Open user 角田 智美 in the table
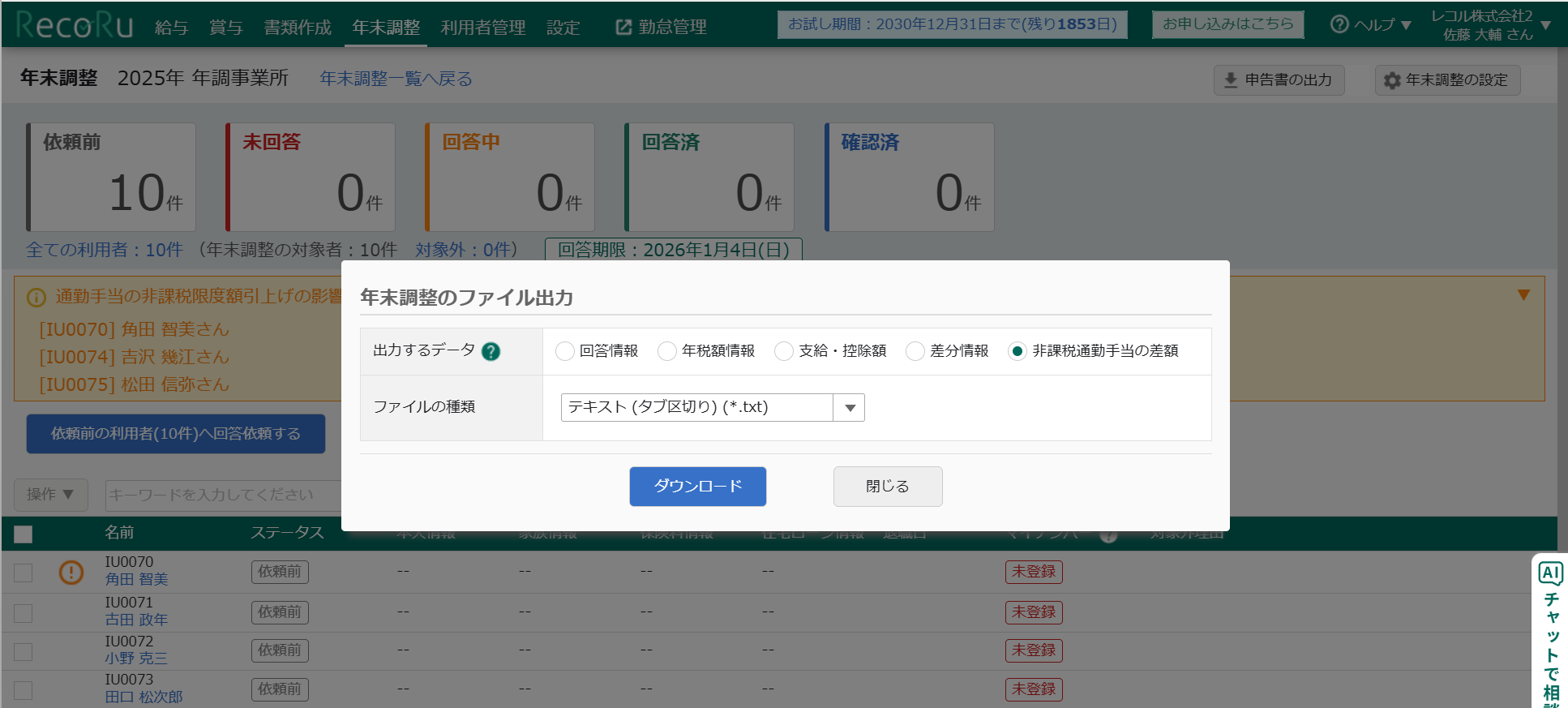 (x=136, y=579)
